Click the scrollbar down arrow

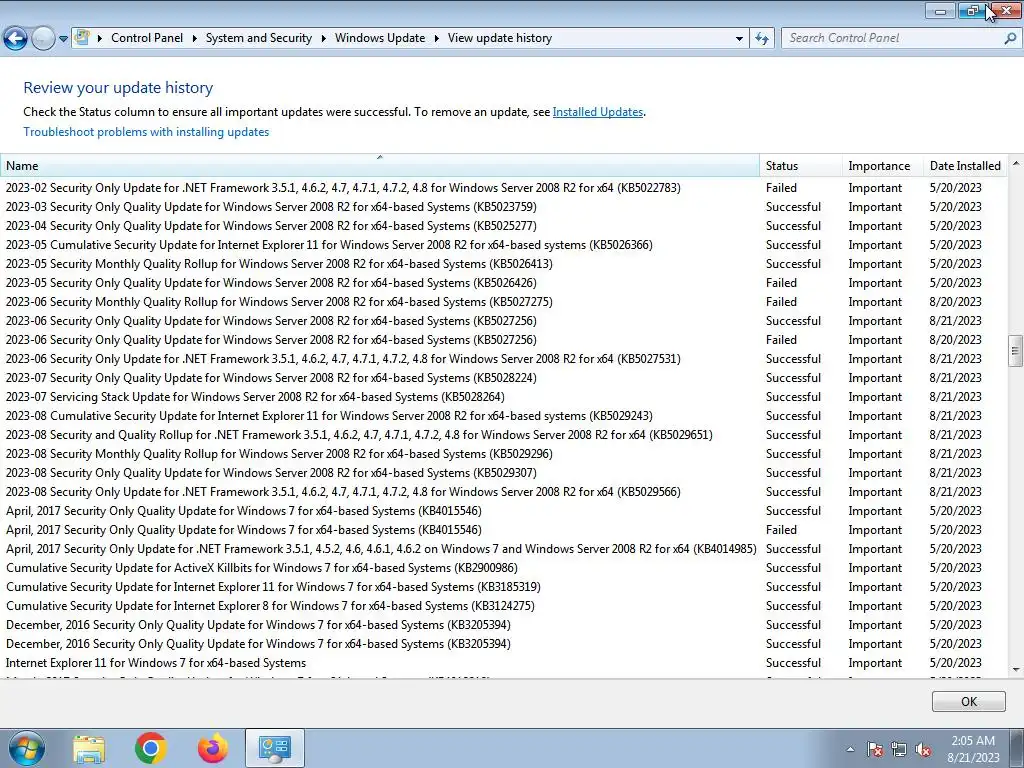tap(1016, 669)
